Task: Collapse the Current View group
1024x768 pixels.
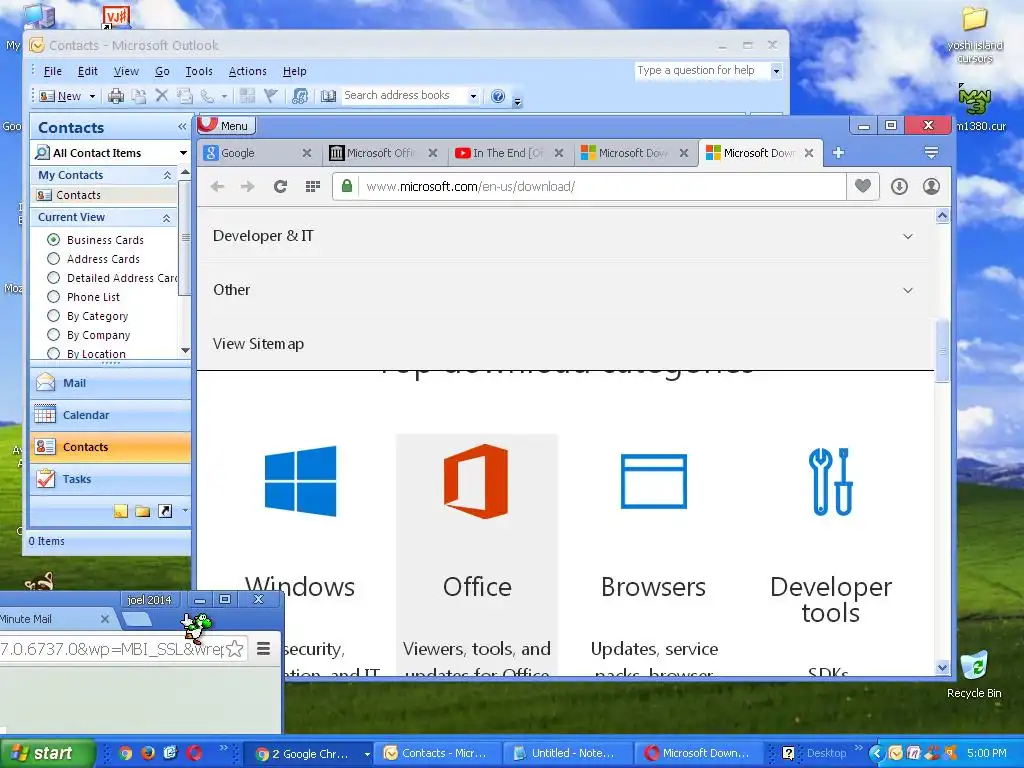Action: (167, 217)
